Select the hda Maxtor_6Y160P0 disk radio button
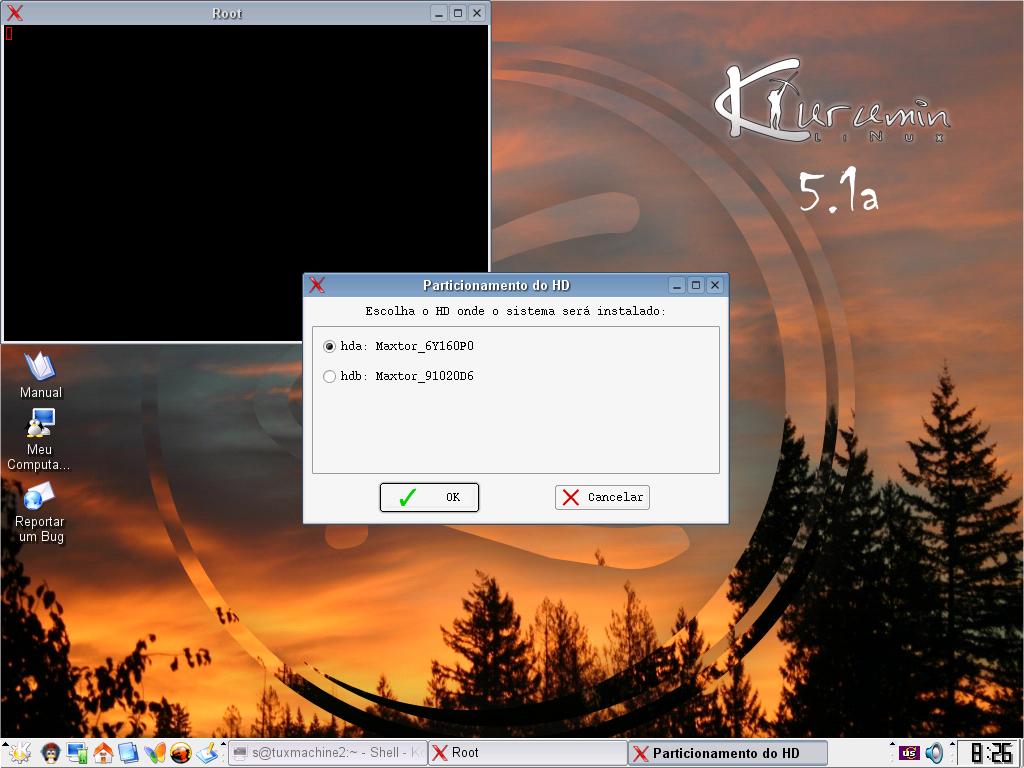1024x768 pixels. click(329, 346)
